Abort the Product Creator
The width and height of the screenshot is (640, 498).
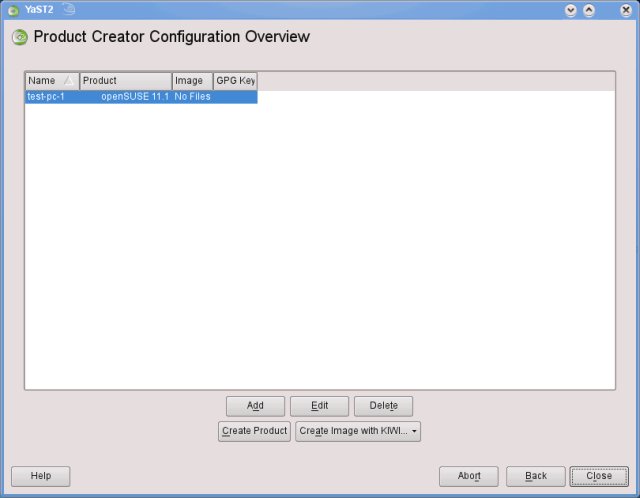469,476
